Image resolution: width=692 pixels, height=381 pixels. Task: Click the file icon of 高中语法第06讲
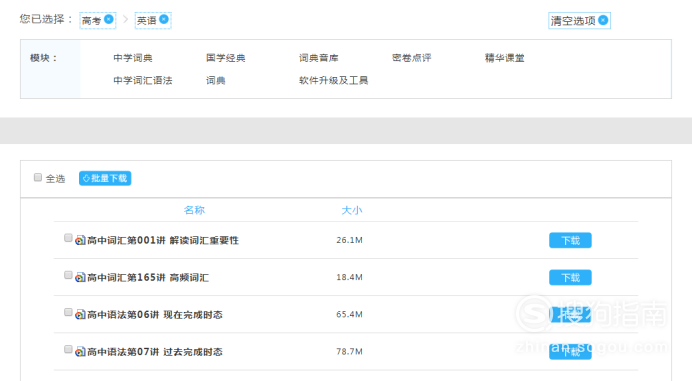coord(80,314)
